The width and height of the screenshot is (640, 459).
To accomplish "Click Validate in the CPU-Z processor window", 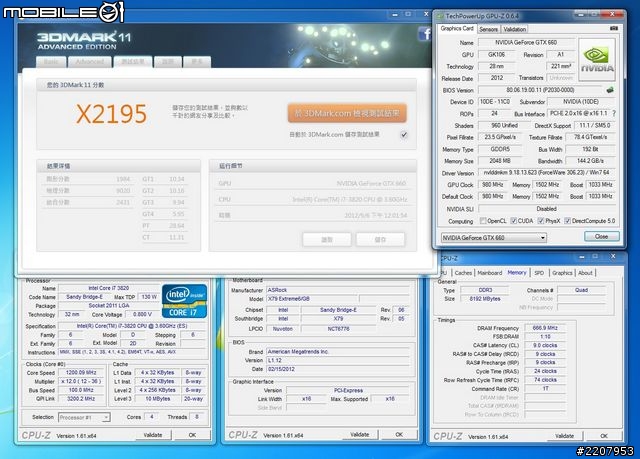I will (x=153, y=435).
